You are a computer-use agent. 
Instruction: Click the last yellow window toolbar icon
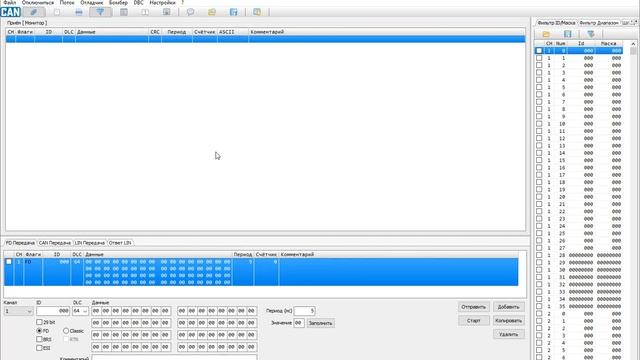coord(257,12)
